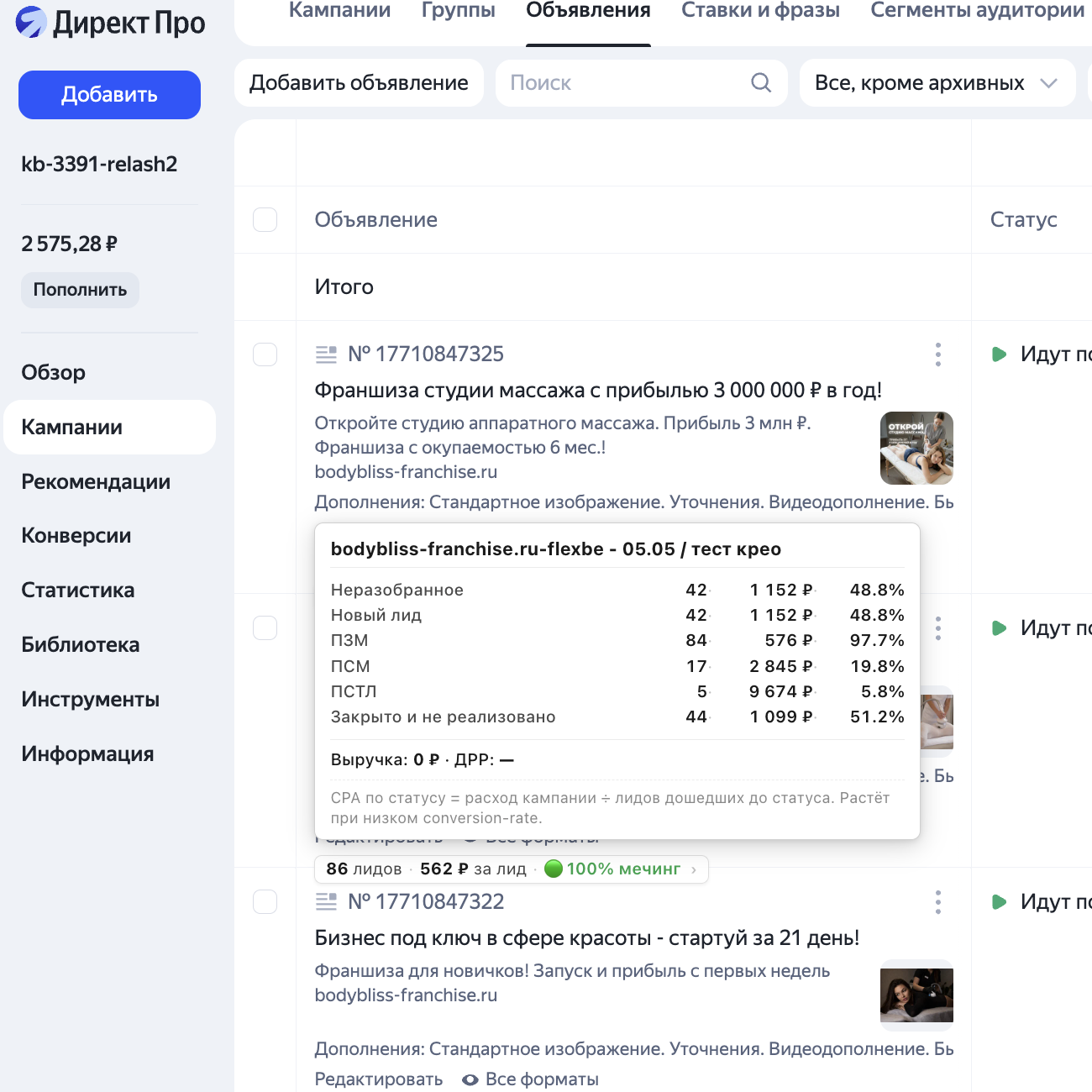Click headline Франшиза студии массажа с прибылью
Viewport: 1092px width, 1092px height.
(598, 391)
